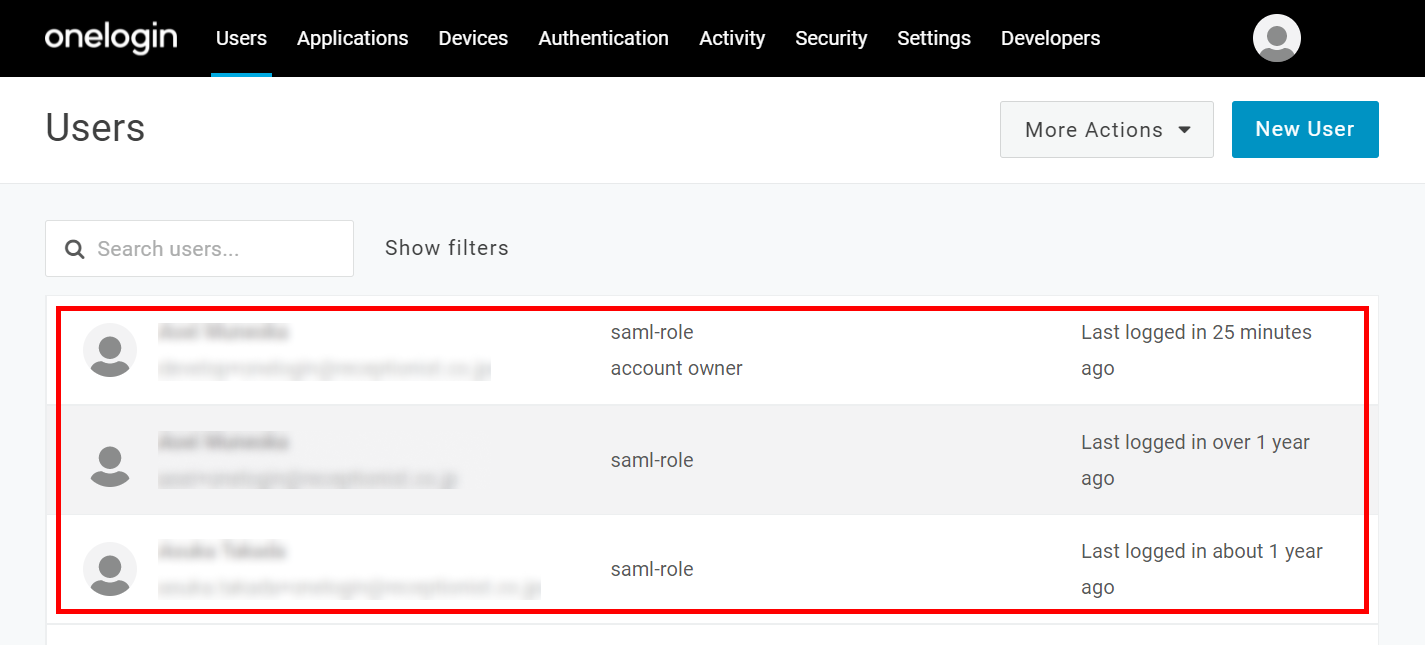Click "Last logged in over 1 year ago"
The height and width of the screenshot is (645, 1425).
pyautogui.click(x=1195, y=460)
